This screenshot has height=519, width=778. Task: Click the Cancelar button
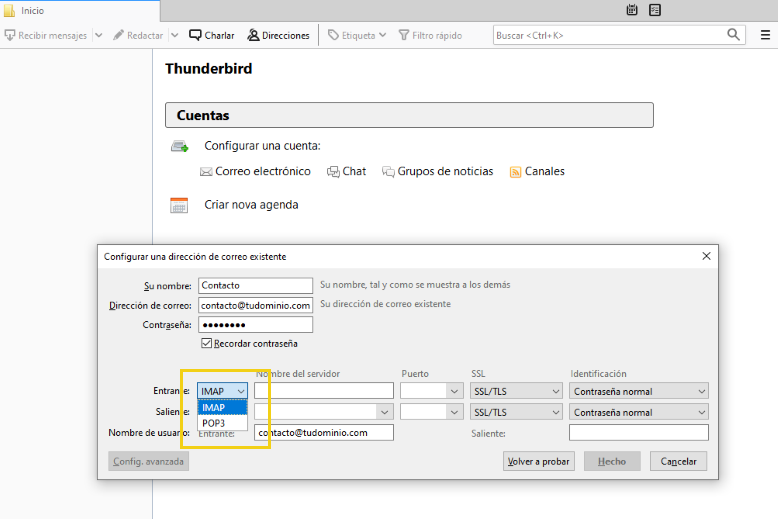[678, 461]
